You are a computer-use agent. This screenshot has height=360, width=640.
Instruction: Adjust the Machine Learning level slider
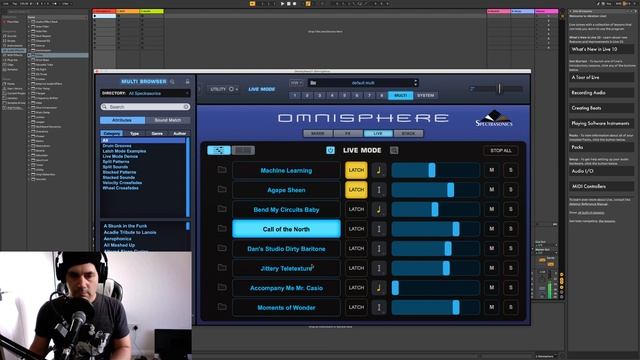tap(436, 170)
